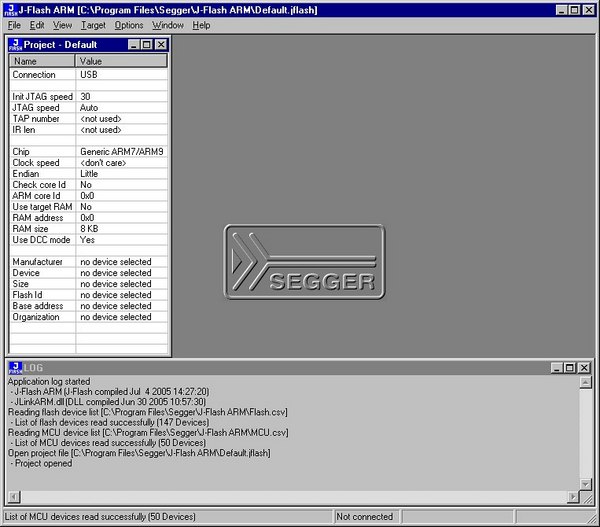Open the Target menu
600x527 pixels.
[x=93, y=25]
